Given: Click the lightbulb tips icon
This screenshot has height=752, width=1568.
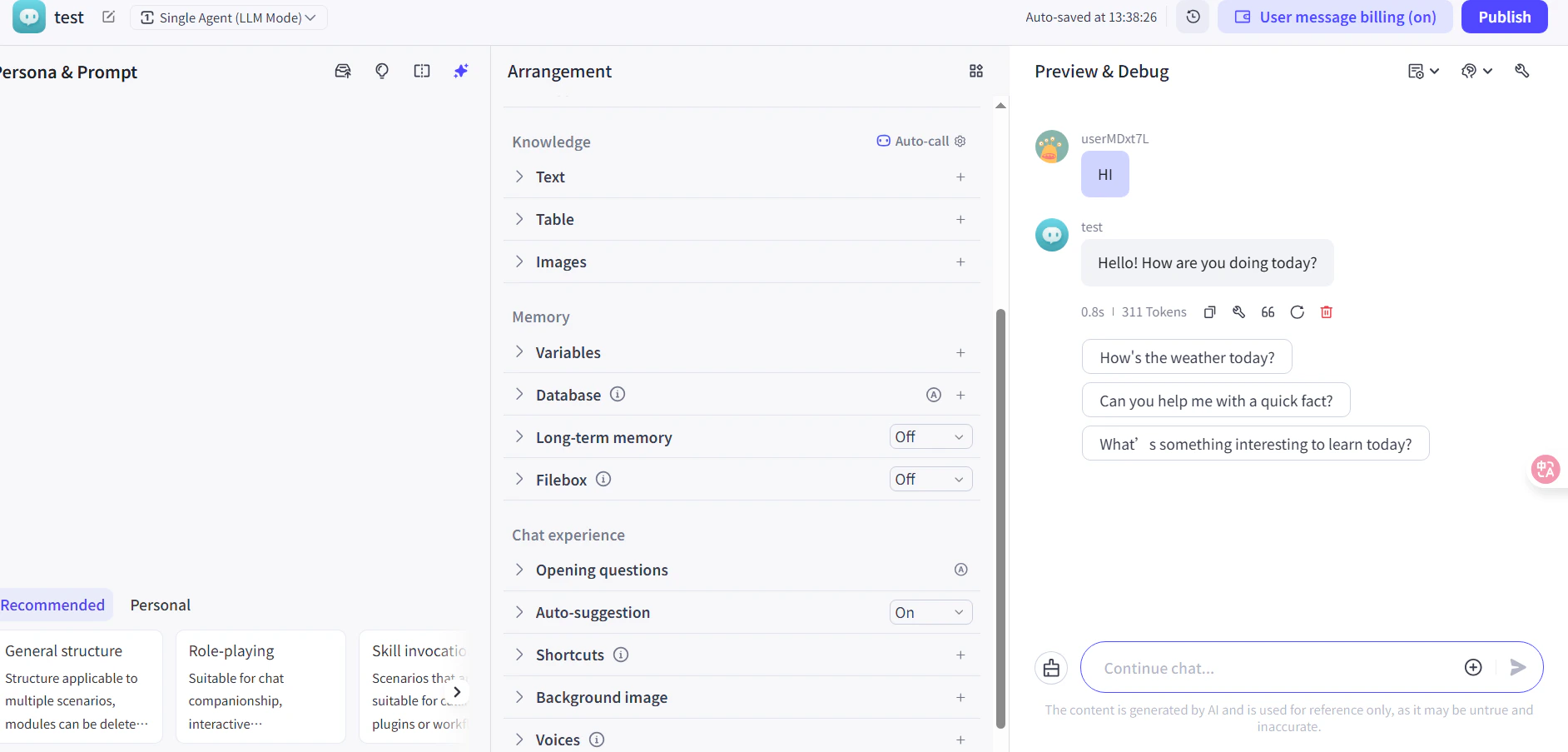Looking at the screenshot, I should 382,71.
